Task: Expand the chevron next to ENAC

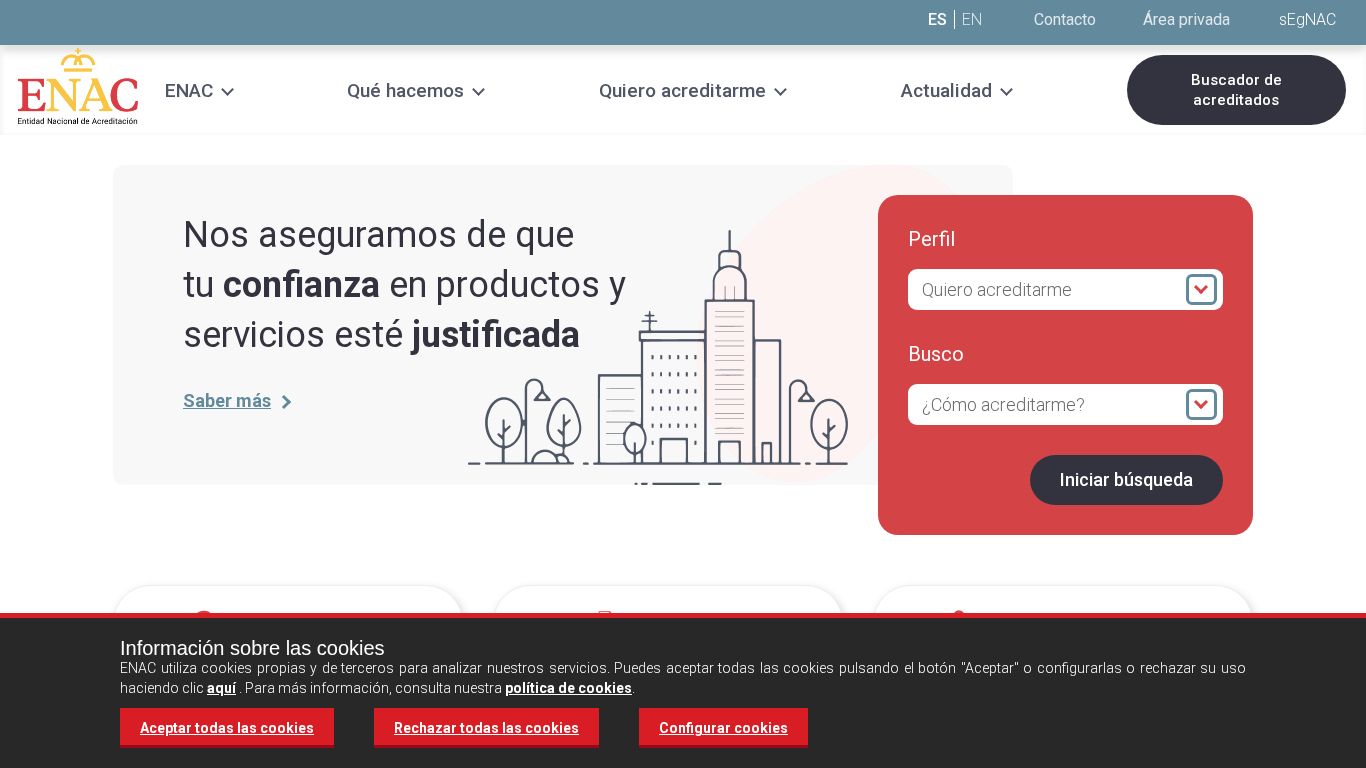Action: tap(227, 92)
